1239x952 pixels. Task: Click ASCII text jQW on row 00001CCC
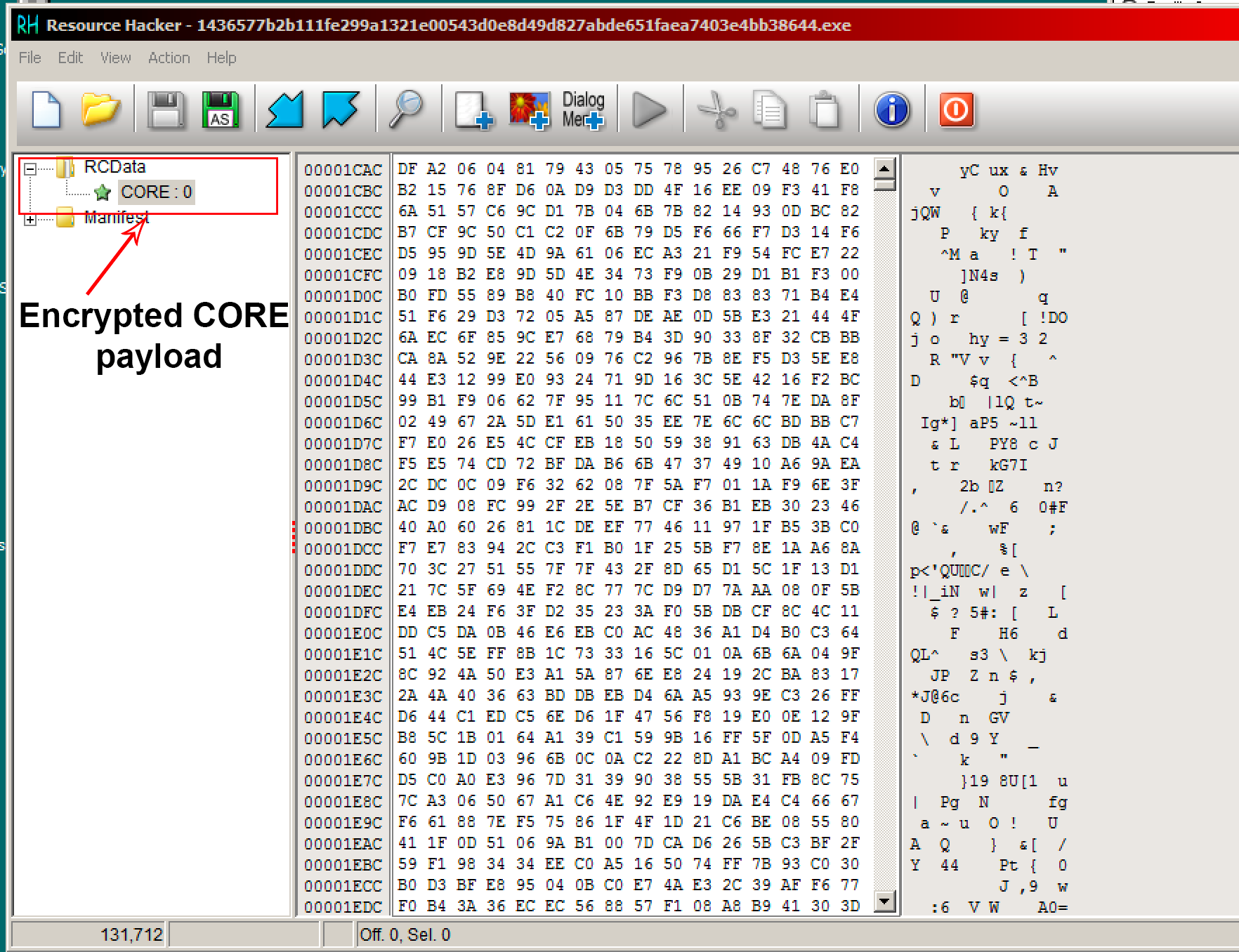pos(926,213)
